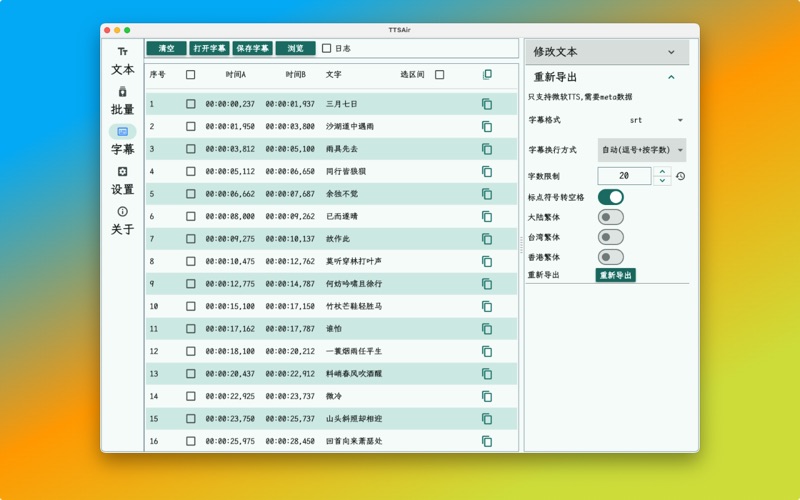Viewport: 800px width, 500px height.
Task: Click the 时间B column header
Action: click(x=295, y=74)
